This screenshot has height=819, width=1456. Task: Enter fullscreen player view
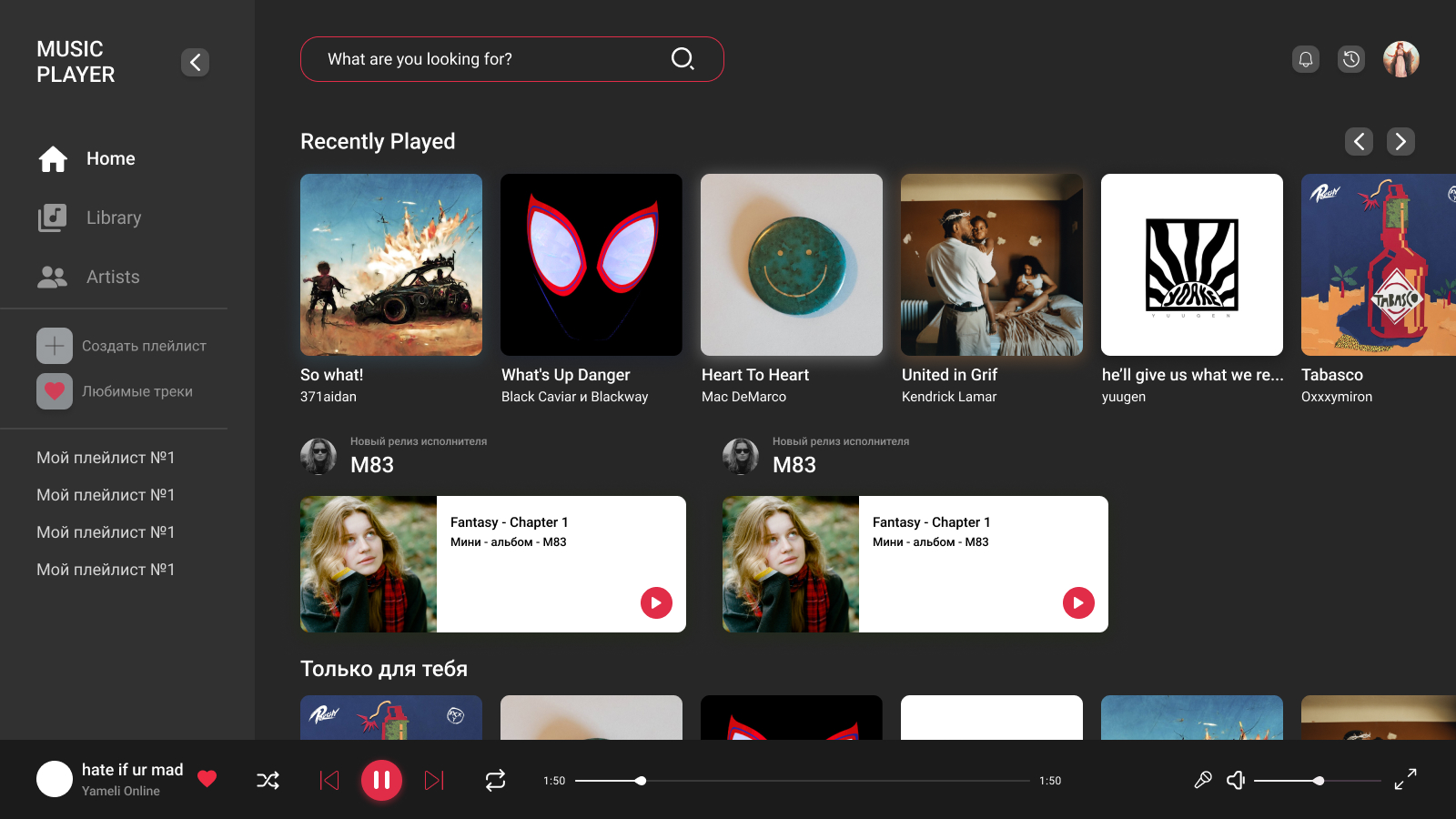[x=1406, y=780]
